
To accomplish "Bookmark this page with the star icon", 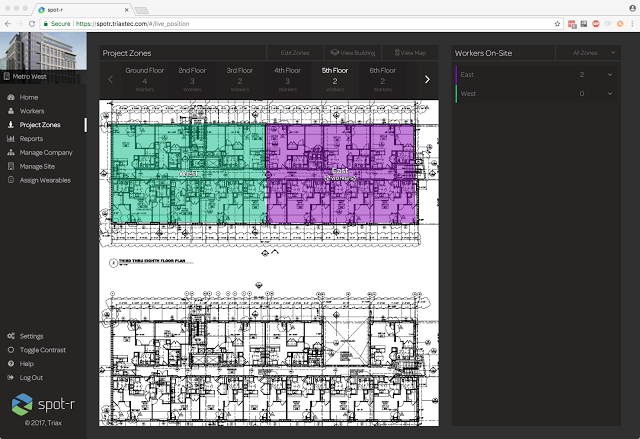I will click(557, 24).
